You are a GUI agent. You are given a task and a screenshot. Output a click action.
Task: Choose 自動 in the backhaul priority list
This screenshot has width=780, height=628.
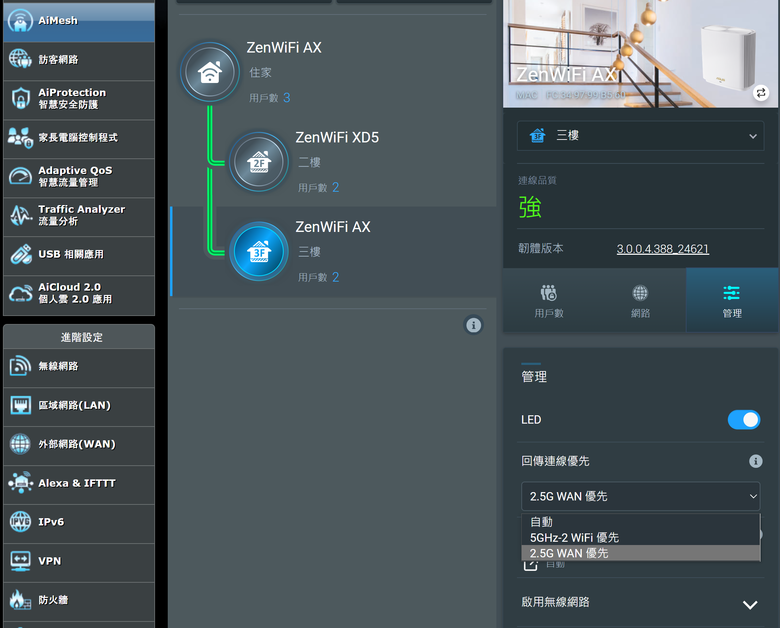tap(640, 522)
